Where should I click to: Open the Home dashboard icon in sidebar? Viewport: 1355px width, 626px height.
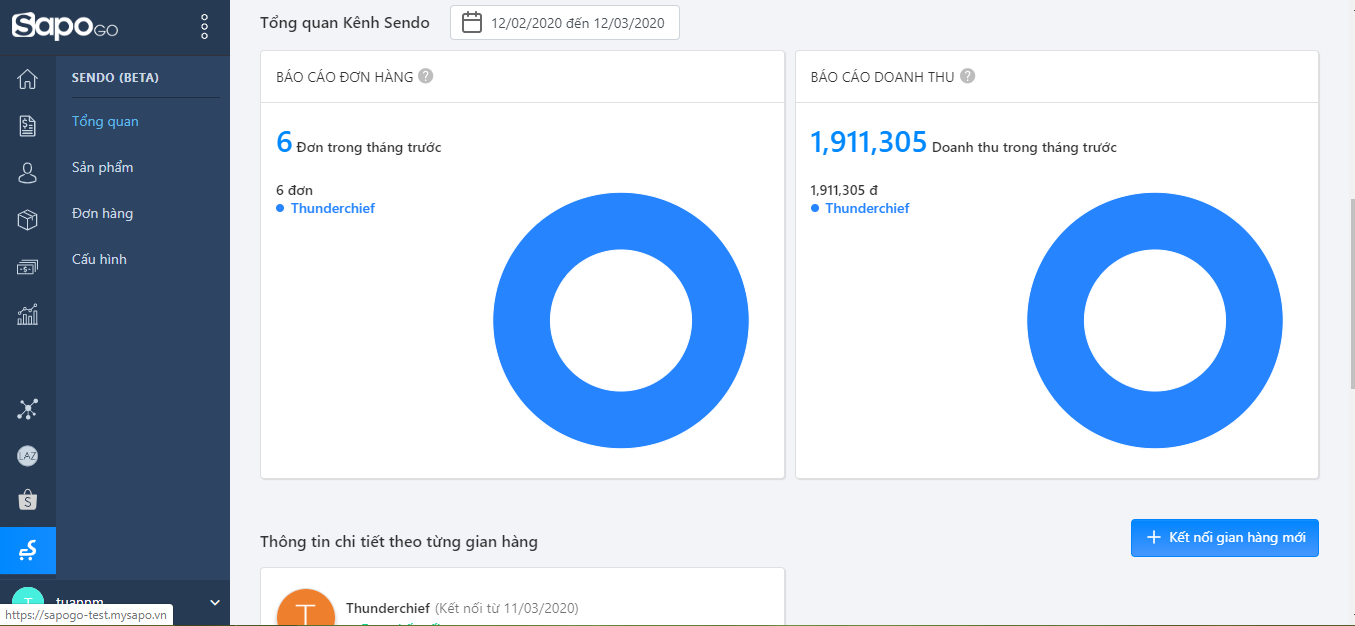coord(28,79)
